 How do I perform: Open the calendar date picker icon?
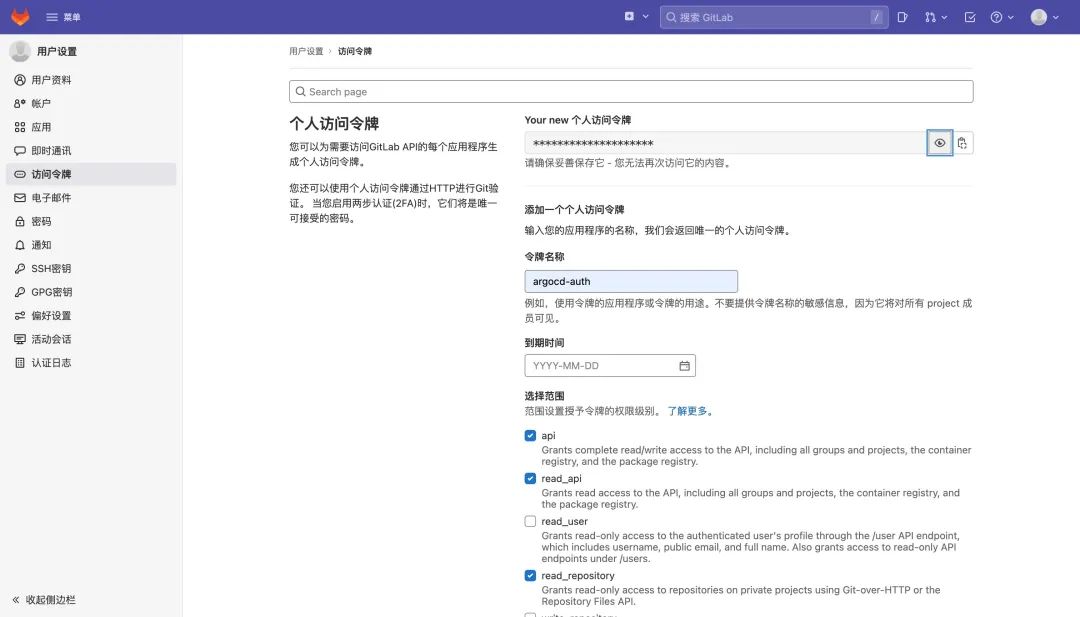[x=685, y=366]
